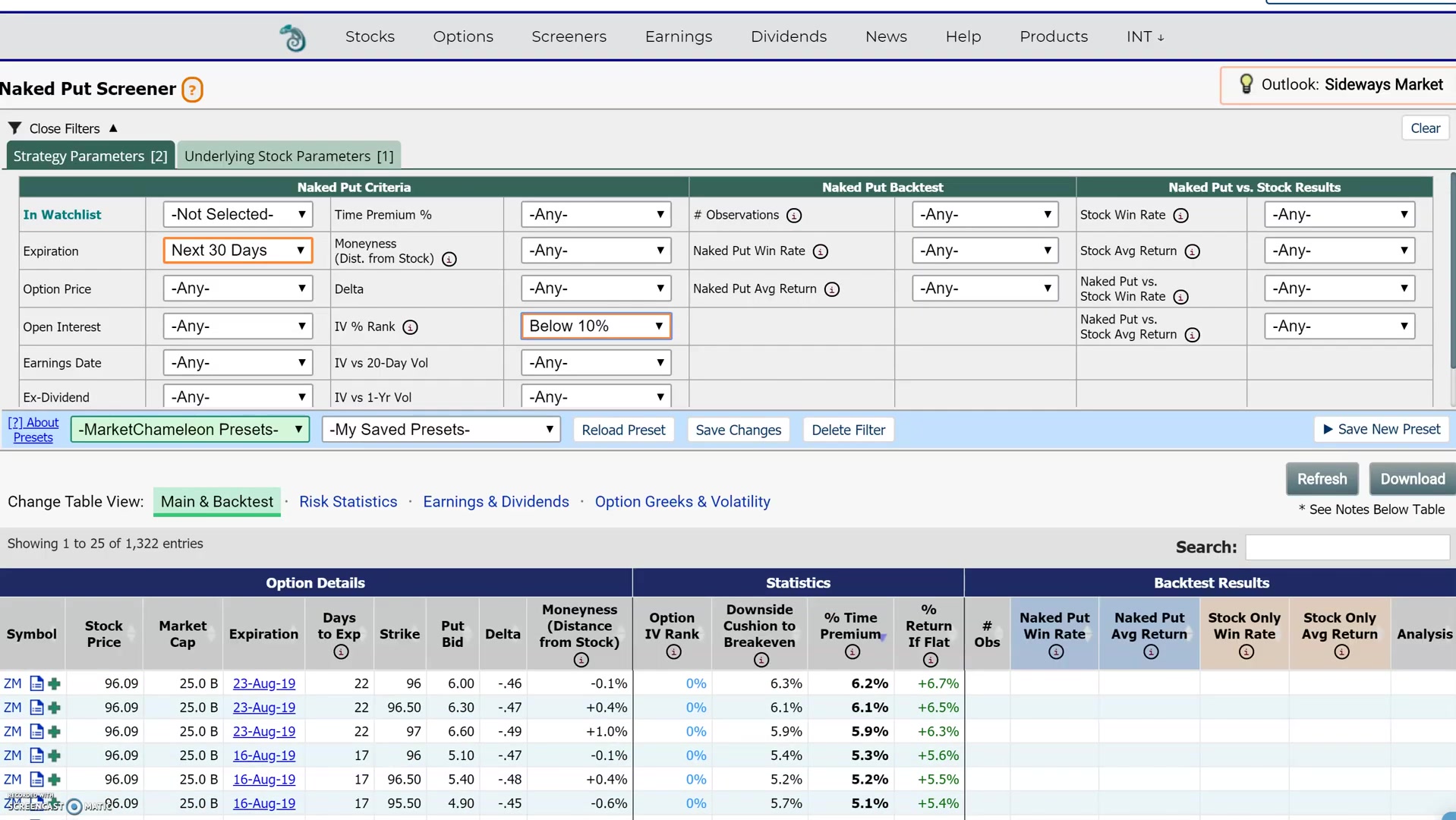The width and height of the screenshot is (1456, 820).
Task: Open the MarketChameleon Presets dropdown
Action: point(190,430)
